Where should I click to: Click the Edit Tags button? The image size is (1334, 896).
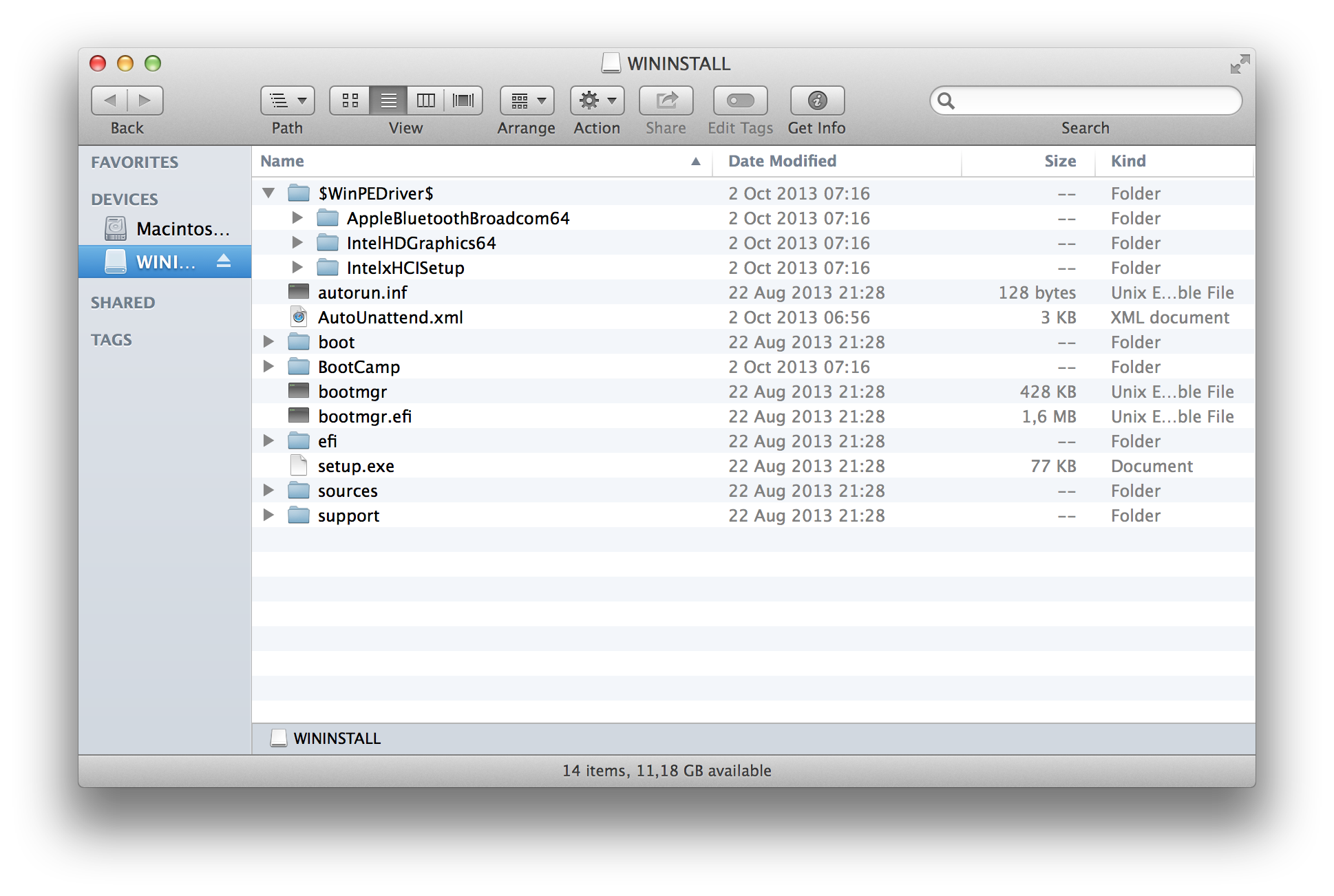740,100
